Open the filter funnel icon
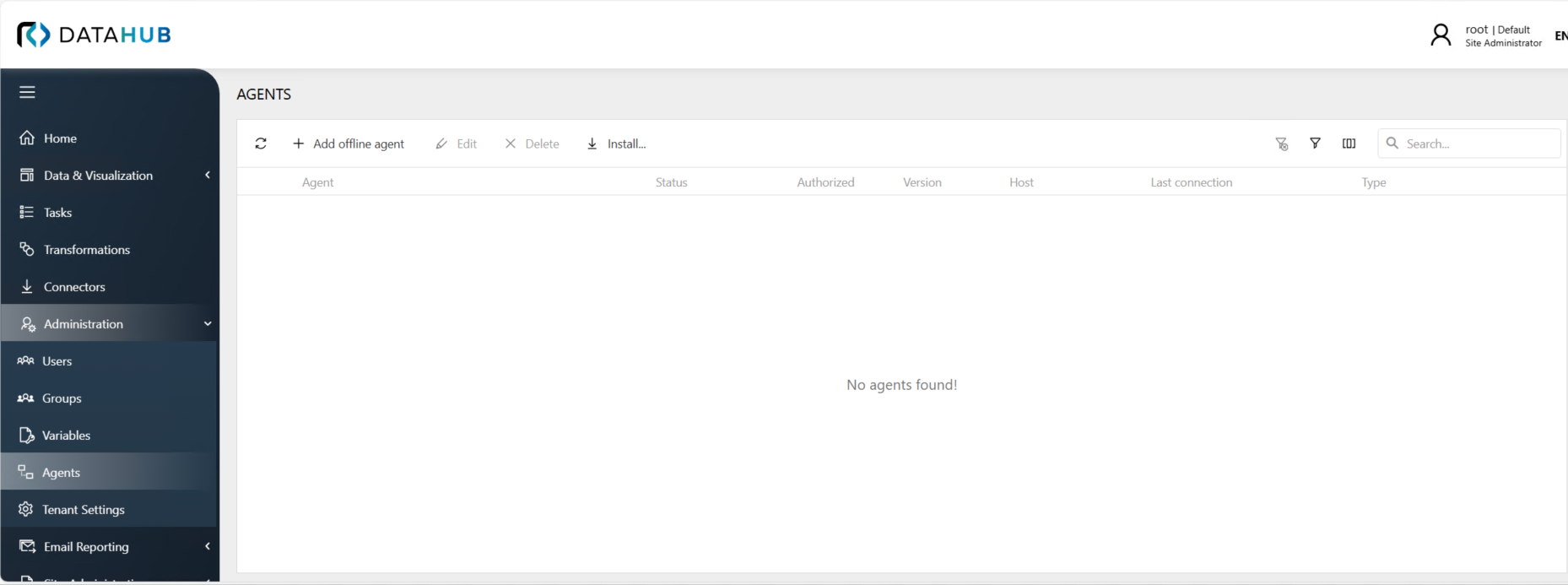 1315,144
